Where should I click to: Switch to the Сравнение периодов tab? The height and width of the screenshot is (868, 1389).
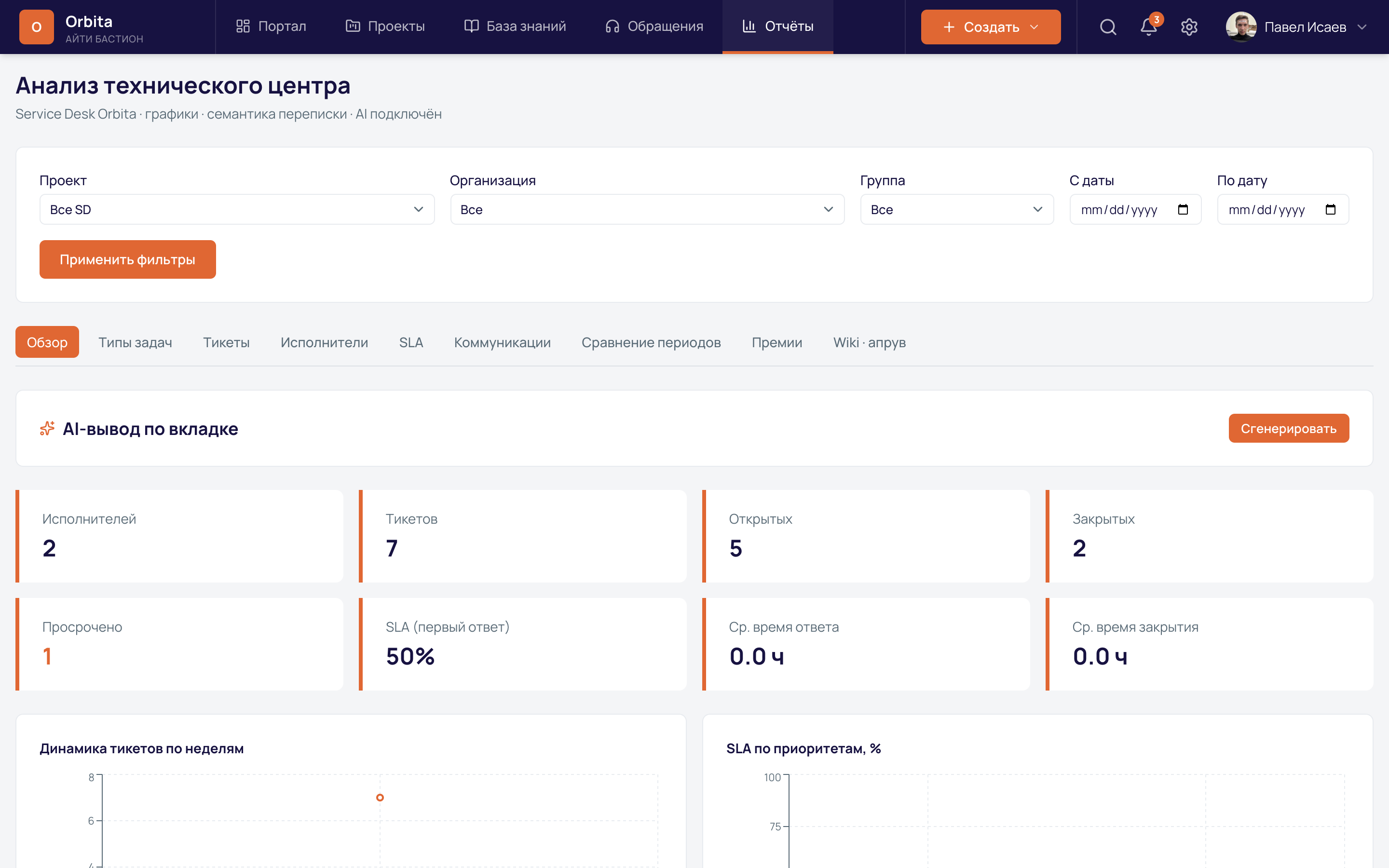click(x=651, y=342)
